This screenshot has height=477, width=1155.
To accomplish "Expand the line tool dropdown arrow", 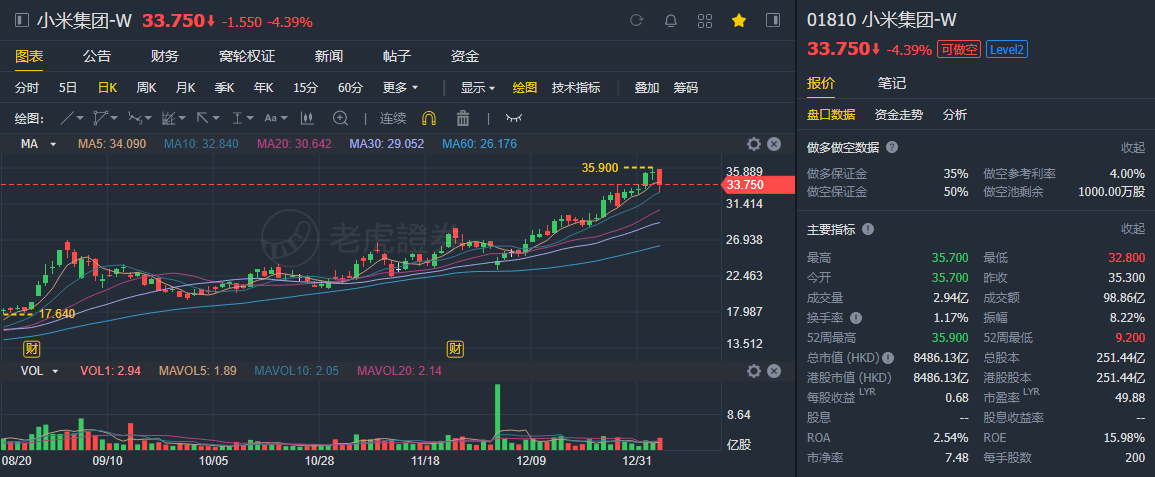I will (x=80, y=118).
